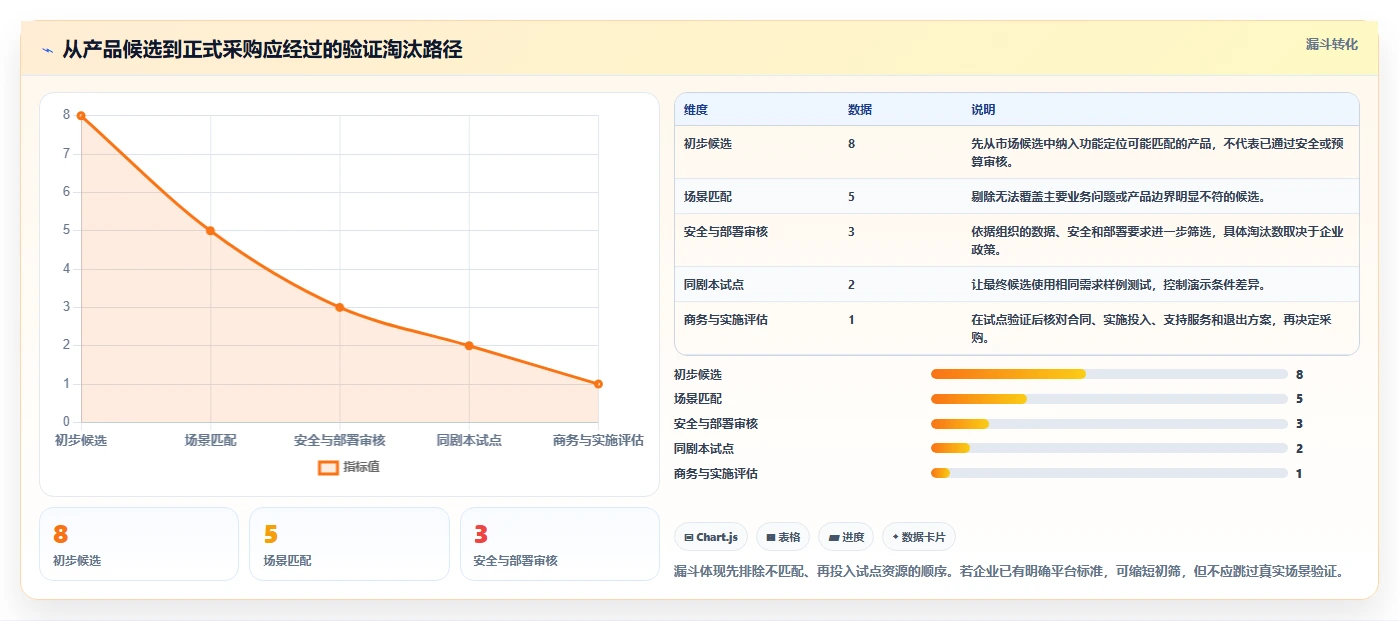
Task: Click the 同剧本试点 progress bar
Action: coord(1109,448)
